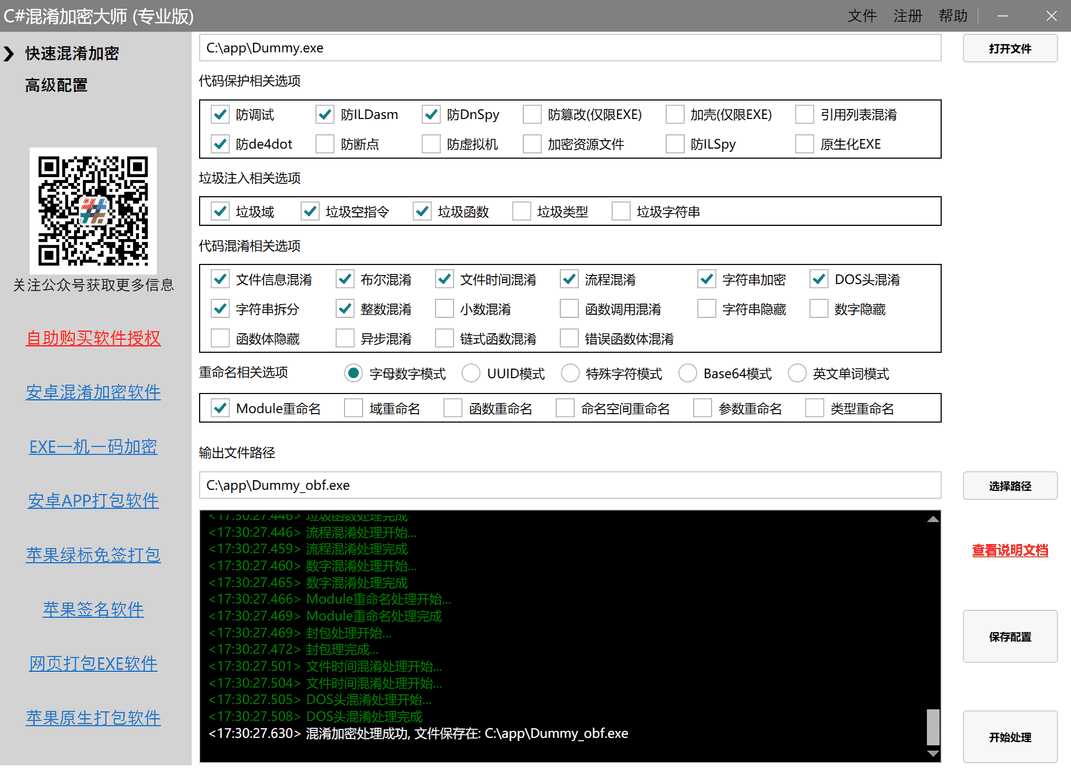Open the 查看说明文档 link
Screen dimensions: 1071x768
click(1010, 550)
